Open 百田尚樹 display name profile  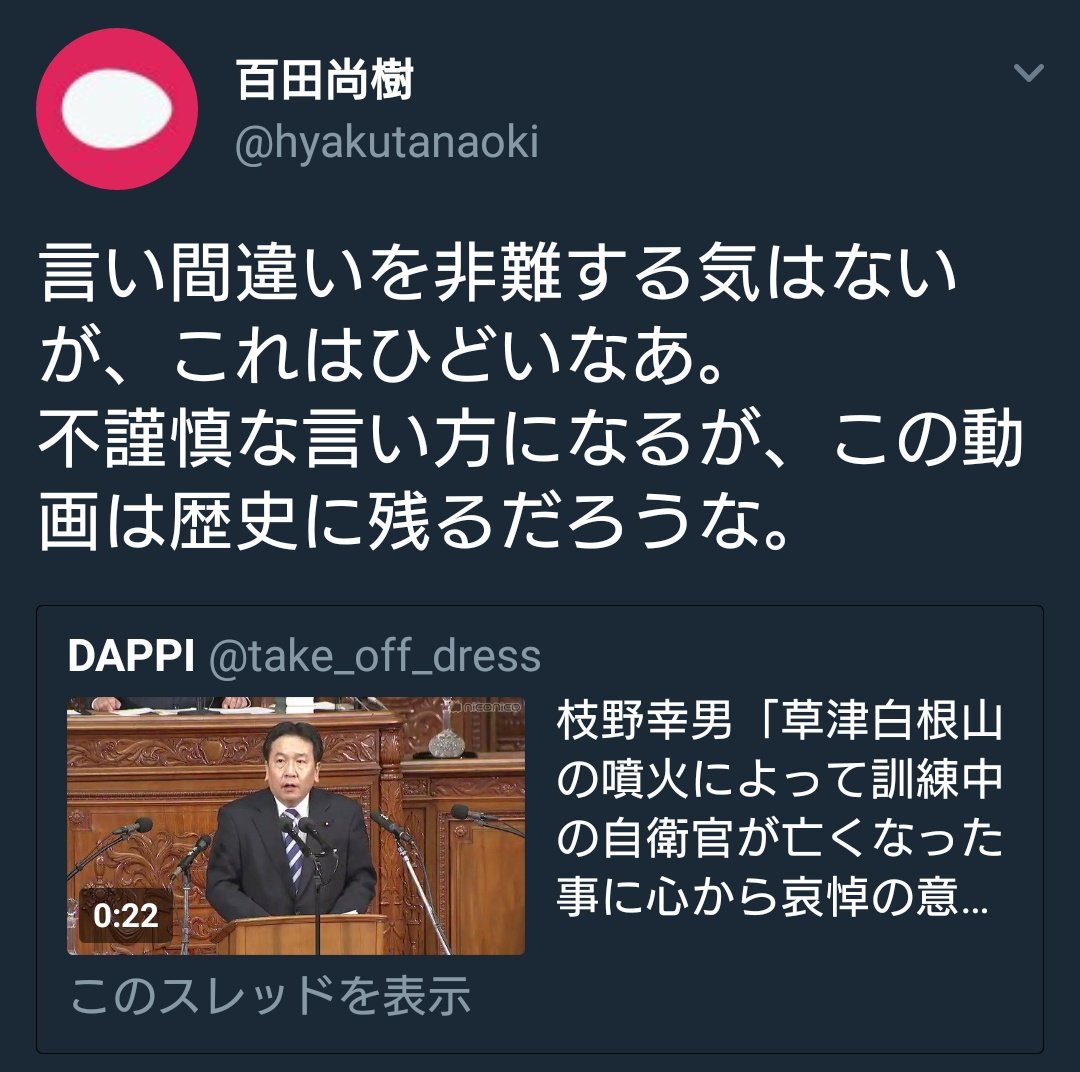tap(324, 80)
